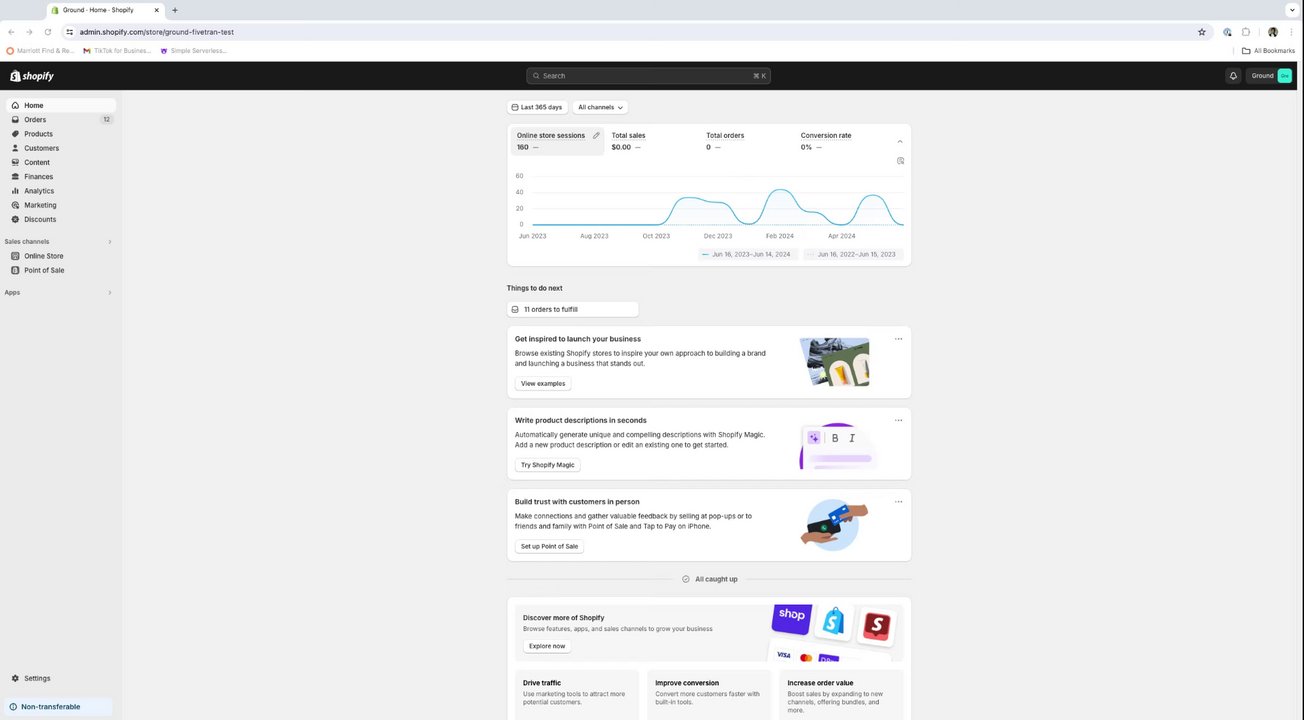This screenshot has width=1304, height=720.
Task: Click the Drive traffic card
Action: pos(577,694)
